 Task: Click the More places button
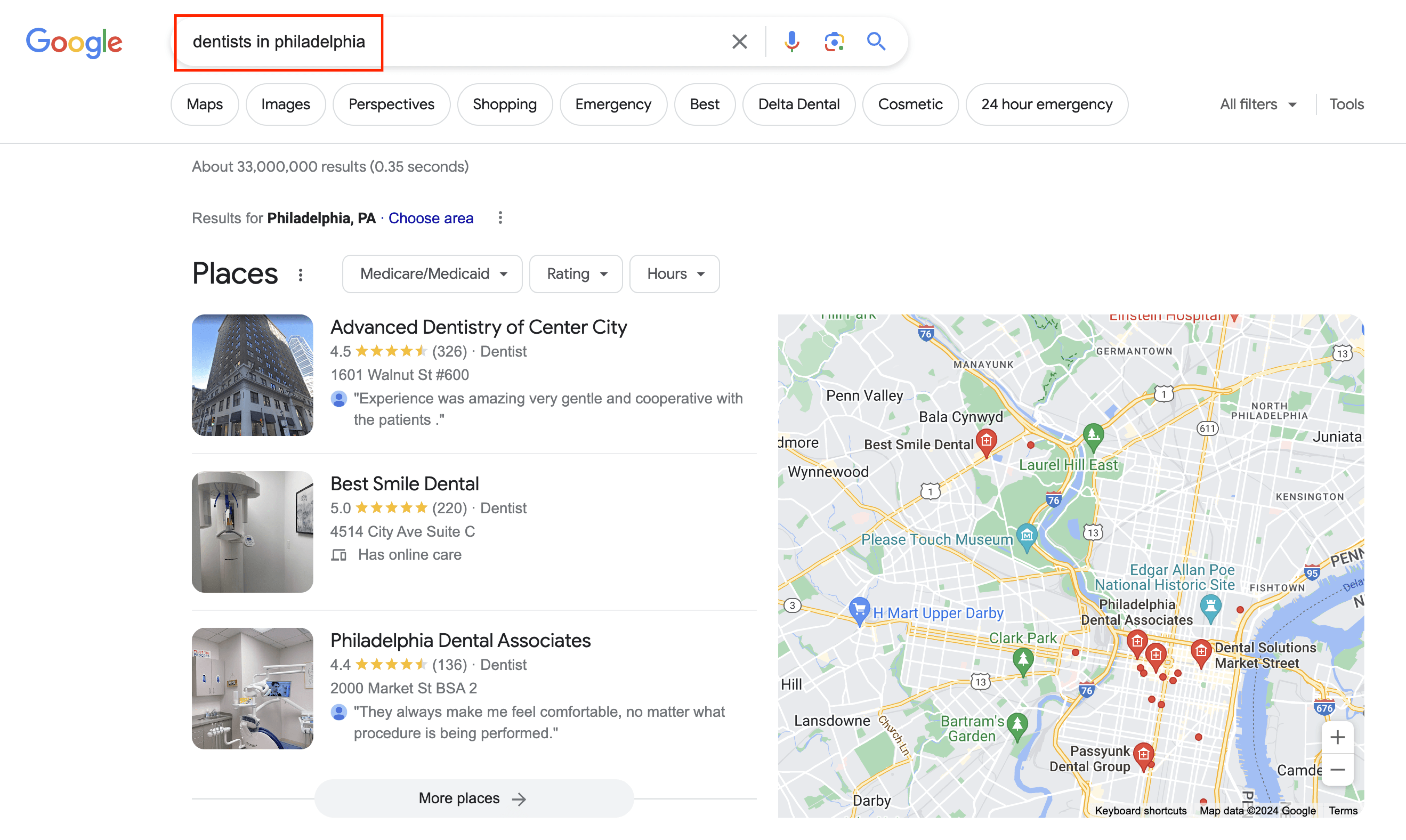point(474,798)
